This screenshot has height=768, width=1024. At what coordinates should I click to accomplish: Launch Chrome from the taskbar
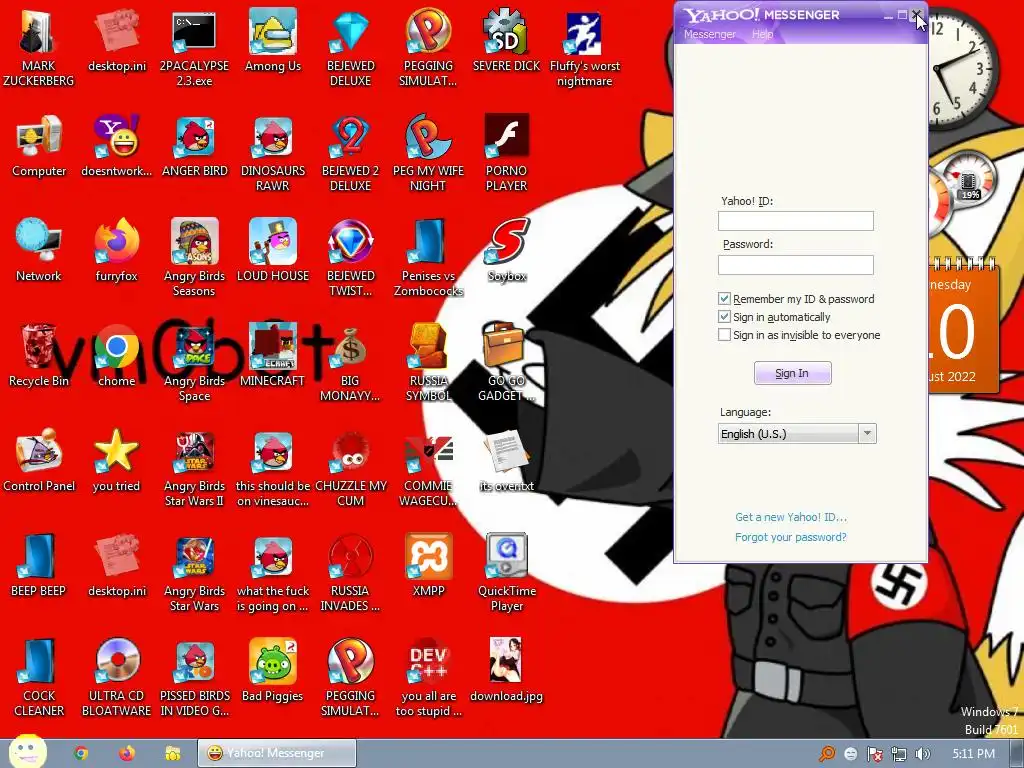81,753
